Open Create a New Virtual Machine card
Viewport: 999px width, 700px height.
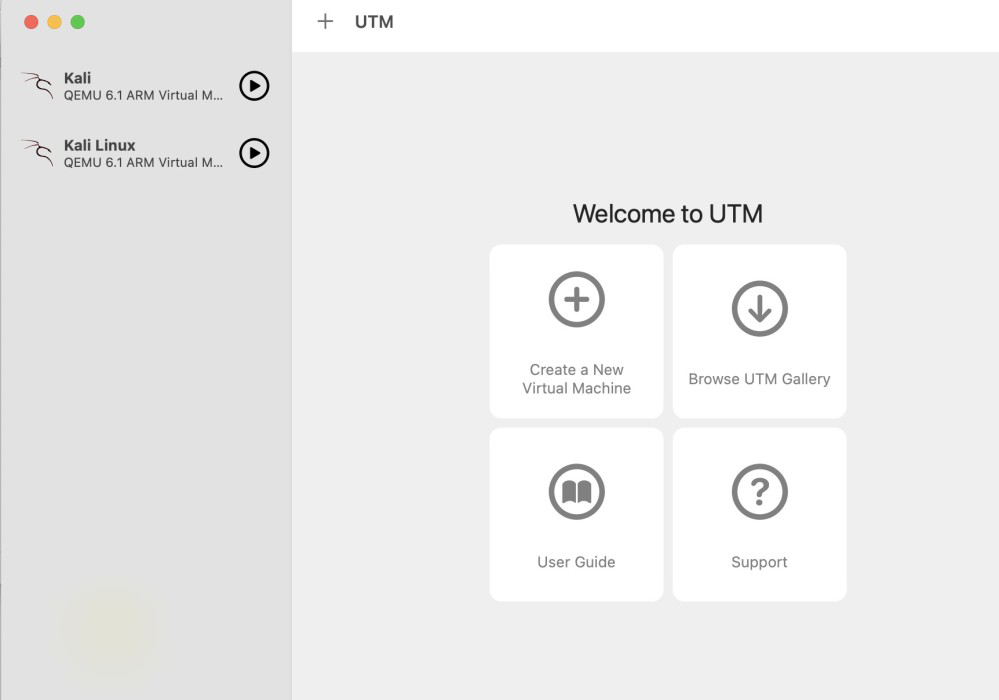click(576, 331)
